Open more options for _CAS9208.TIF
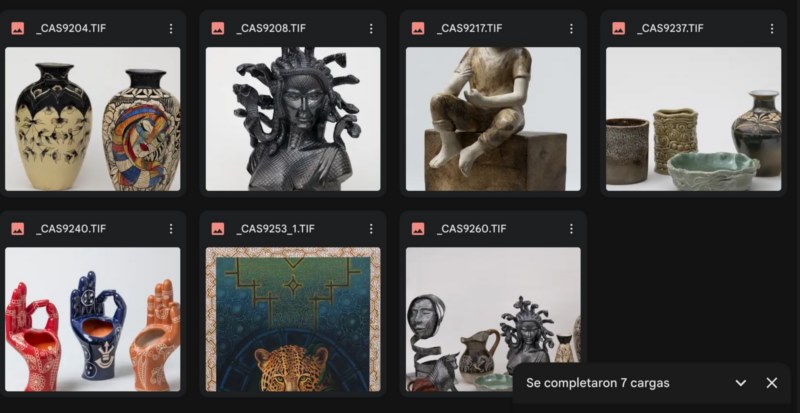Screen dimensions: 800x413 (x=371, y=29)
